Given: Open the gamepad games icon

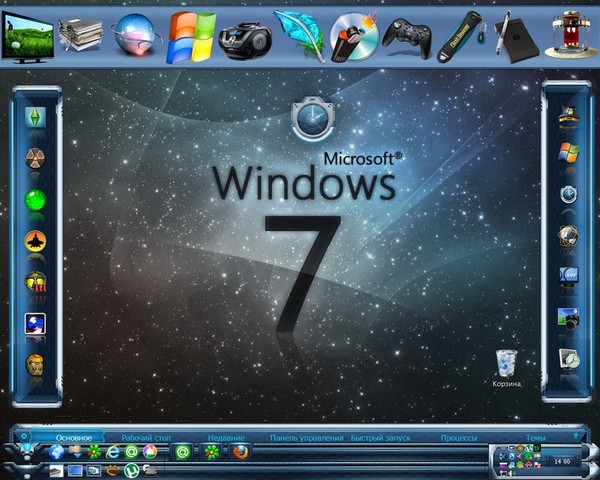Looking at the screenshot, I should tap(407, 38).
